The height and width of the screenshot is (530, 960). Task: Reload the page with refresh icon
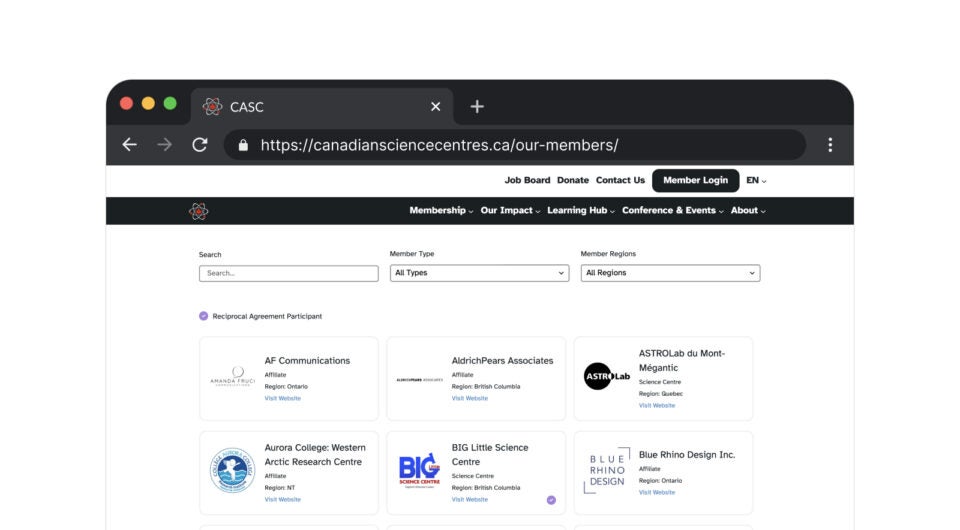[199, 145]
